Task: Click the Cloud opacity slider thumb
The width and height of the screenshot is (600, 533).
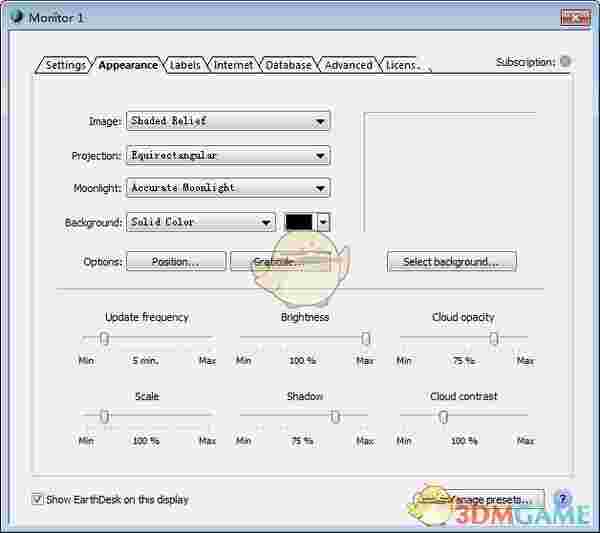Action: click(494, 339)
